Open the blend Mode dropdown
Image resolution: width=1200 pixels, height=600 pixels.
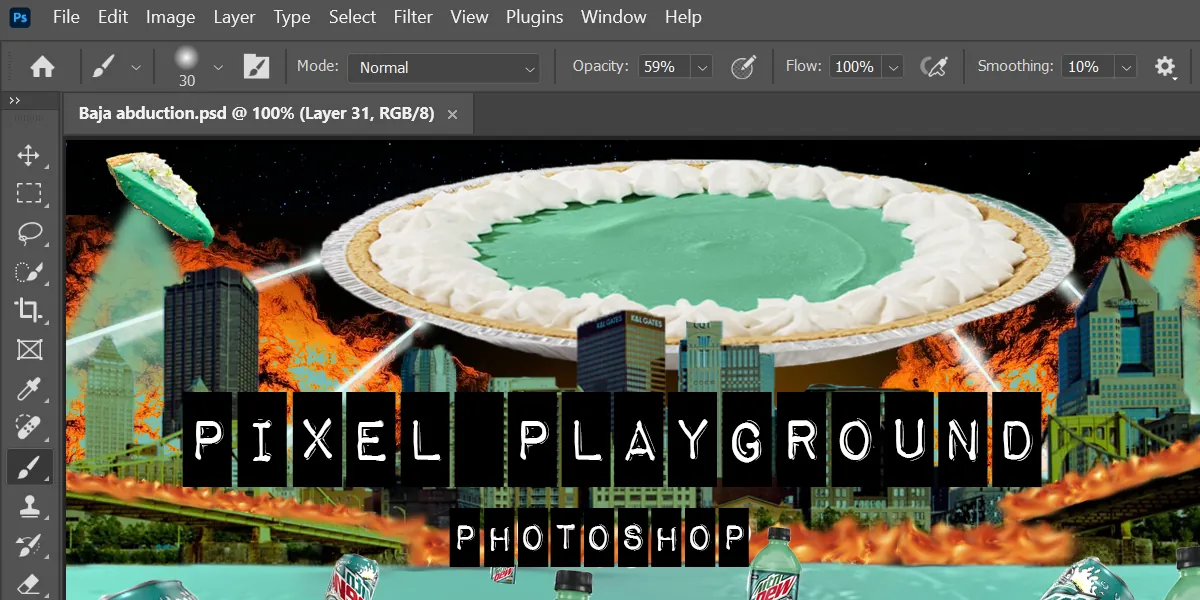click(x=443, y=67)
